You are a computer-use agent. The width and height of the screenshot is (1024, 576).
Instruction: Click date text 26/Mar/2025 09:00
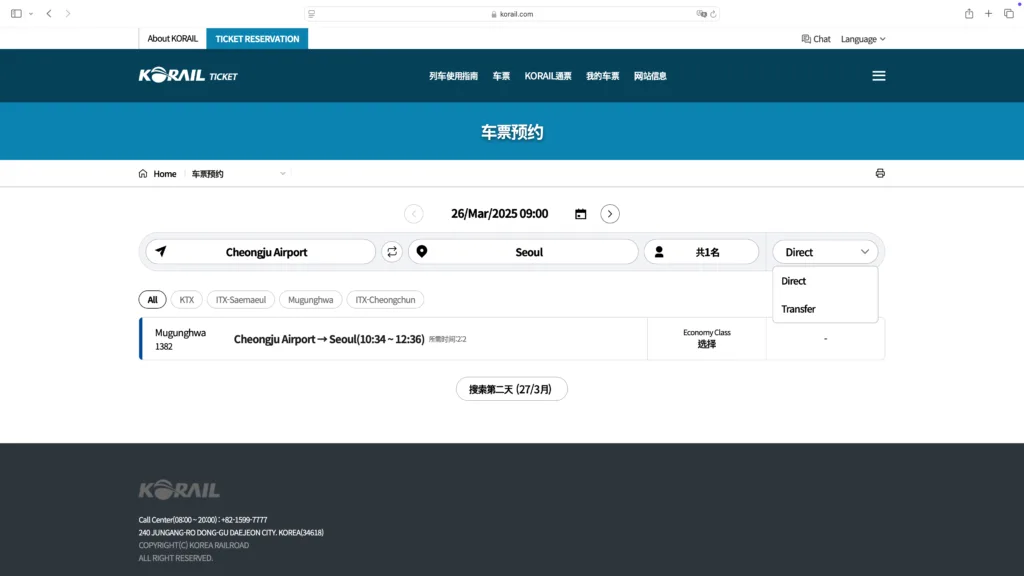pyautogui.click(x=500, y=214)
